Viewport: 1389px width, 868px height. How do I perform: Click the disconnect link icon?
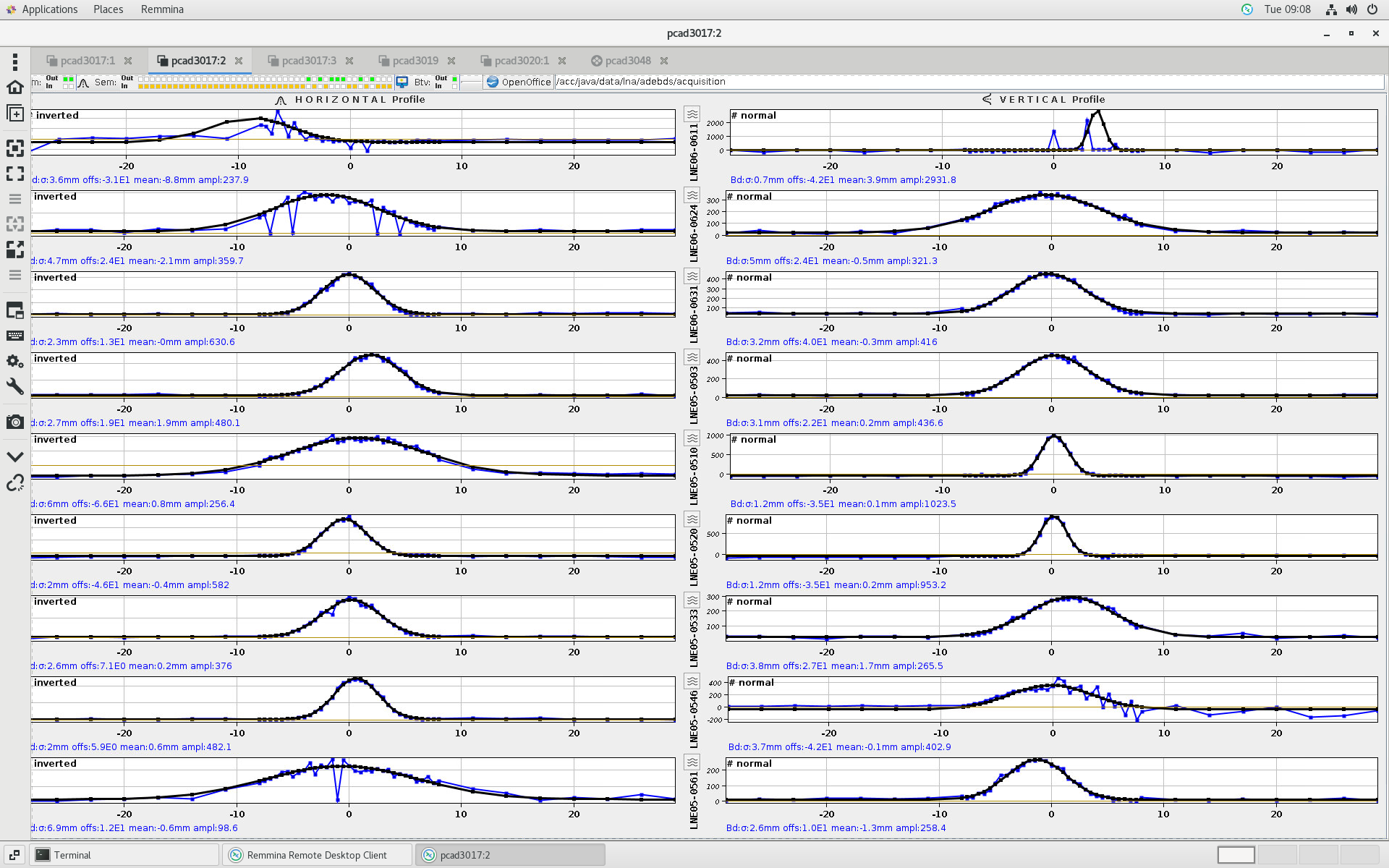(x=15, y=482)
